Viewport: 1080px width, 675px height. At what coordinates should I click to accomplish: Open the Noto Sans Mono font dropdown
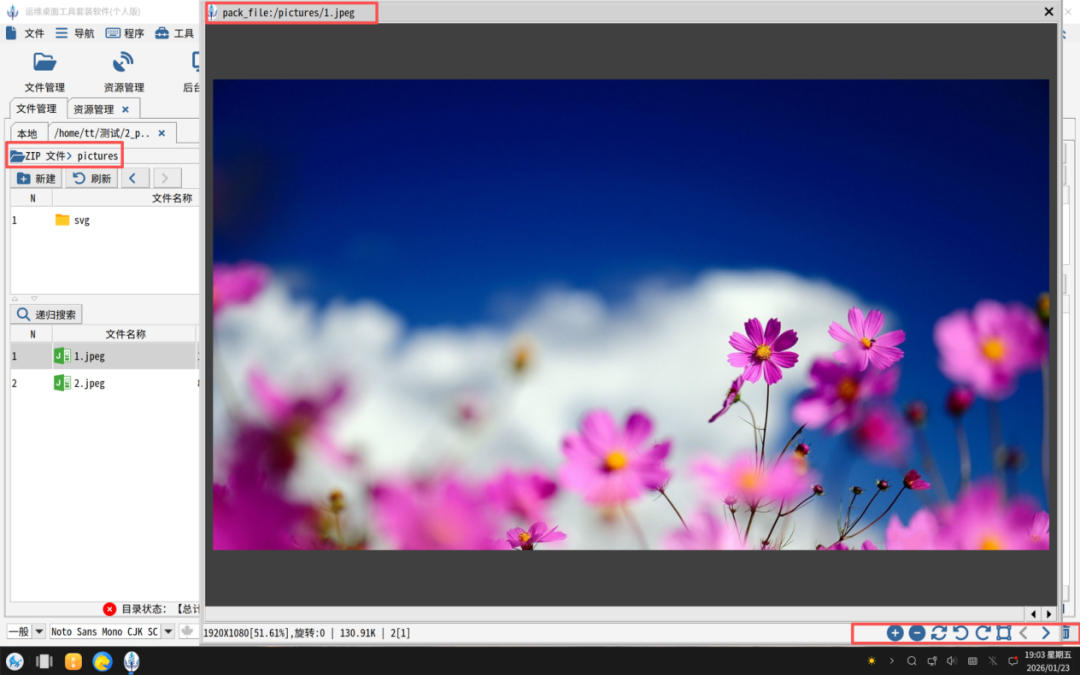[168, 632]
